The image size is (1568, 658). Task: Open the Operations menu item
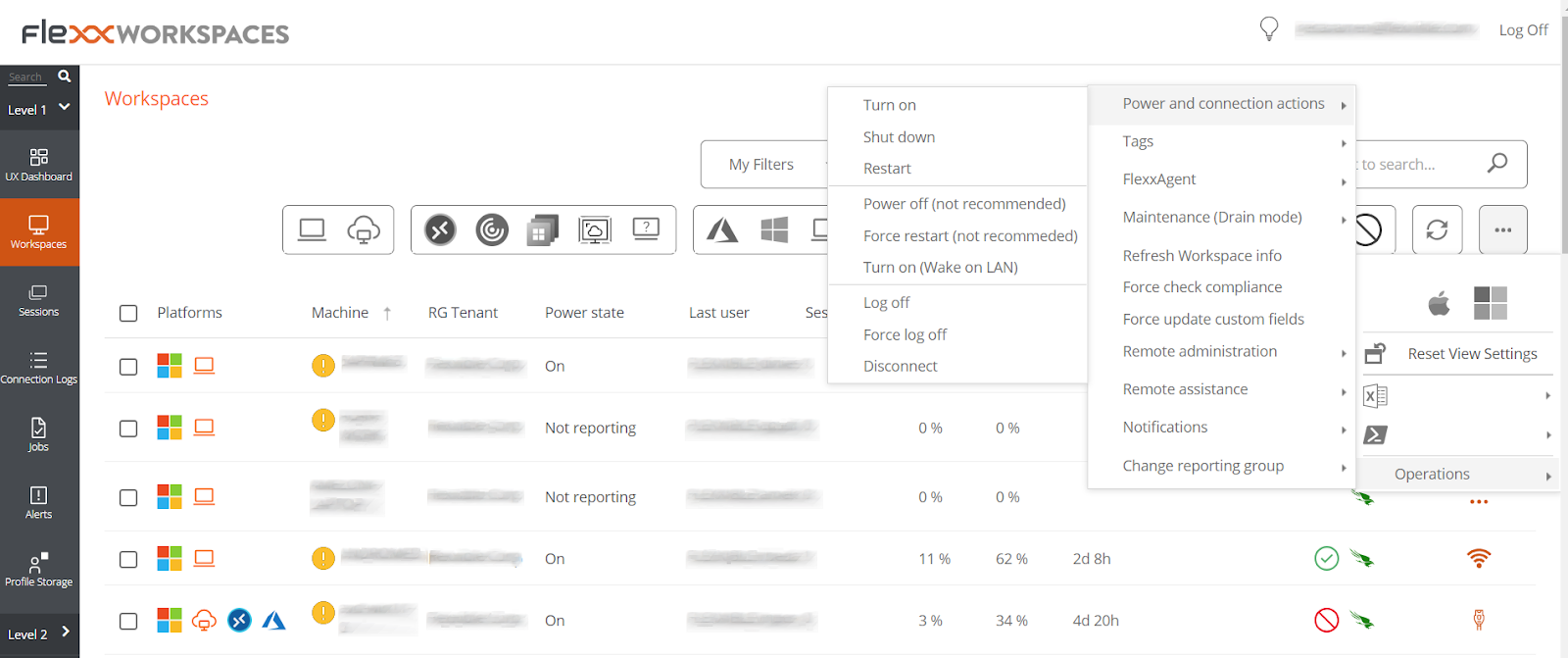pos(1458,475)
